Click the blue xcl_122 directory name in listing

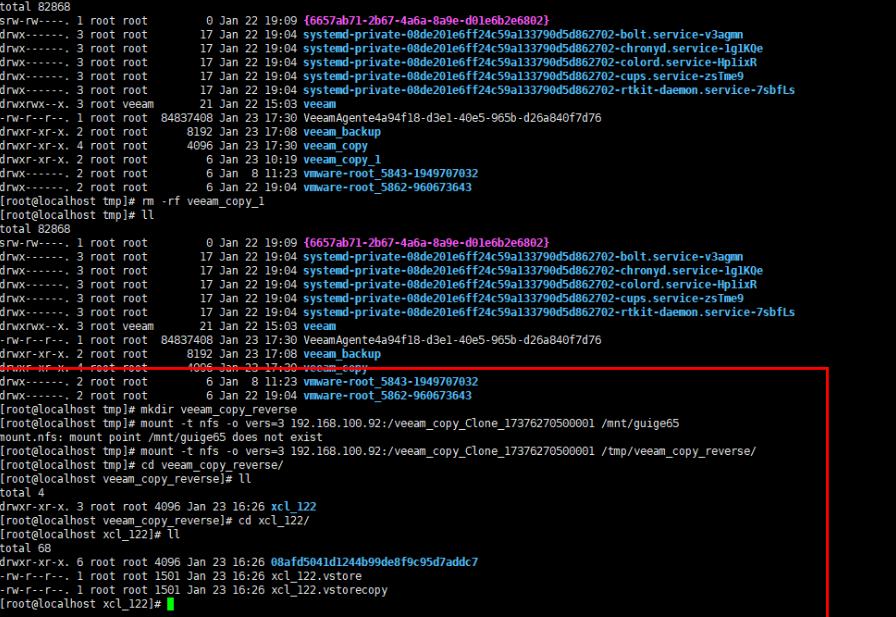pyautogui.click(x=293, y=507)
